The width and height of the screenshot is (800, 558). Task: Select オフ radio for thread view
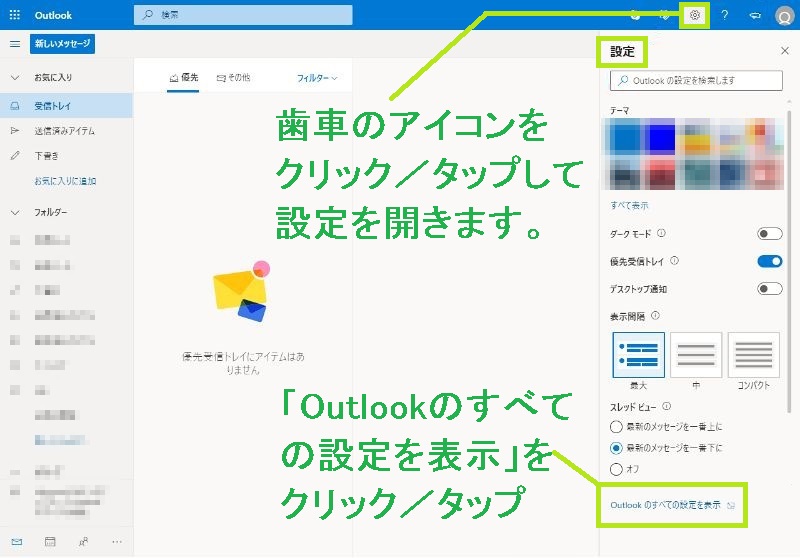[616, 469]
